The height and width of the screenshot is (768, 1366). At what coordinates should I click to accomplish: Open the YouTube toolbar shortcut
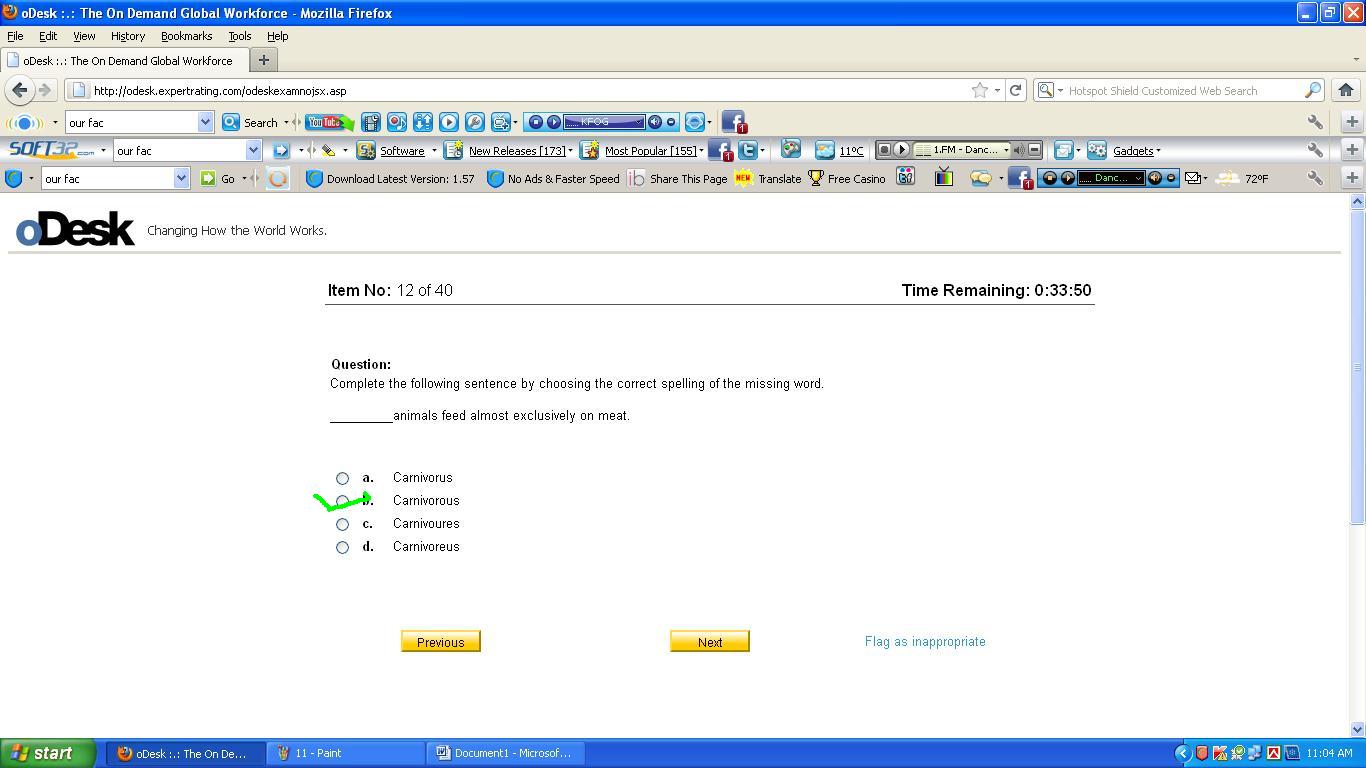tap(328, 122)
